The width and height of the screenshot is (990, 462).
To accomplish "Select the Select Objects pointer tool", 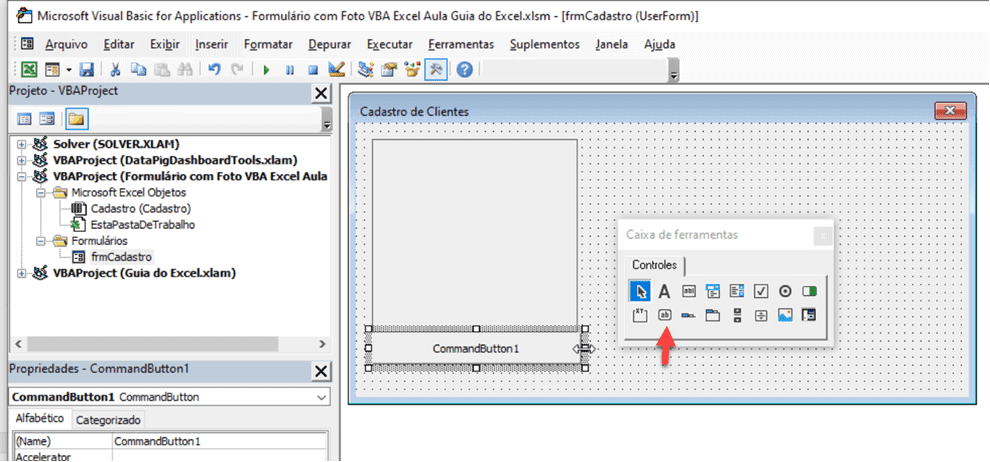I will coord(640,291).
